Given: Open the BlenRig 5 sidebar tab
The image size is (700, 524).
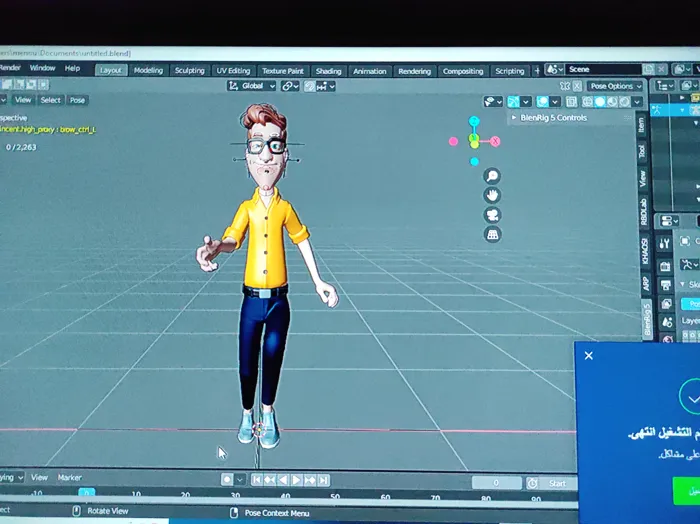Looking at the screenshot, I should tap(647, 319).
